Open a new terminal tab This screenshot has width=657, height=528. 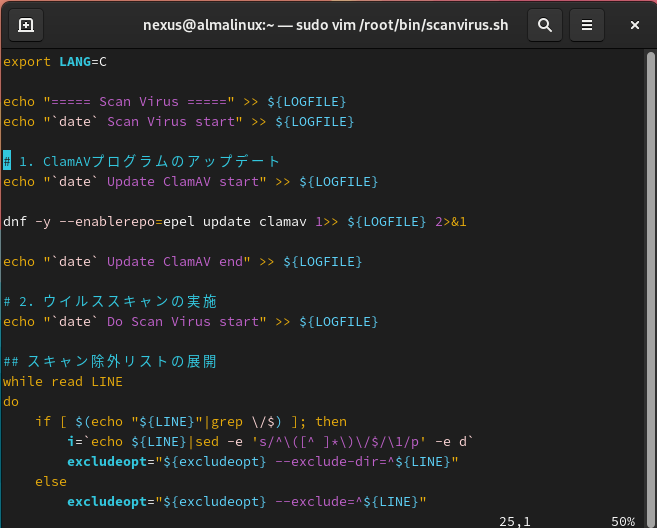click(x=26, y=25)
